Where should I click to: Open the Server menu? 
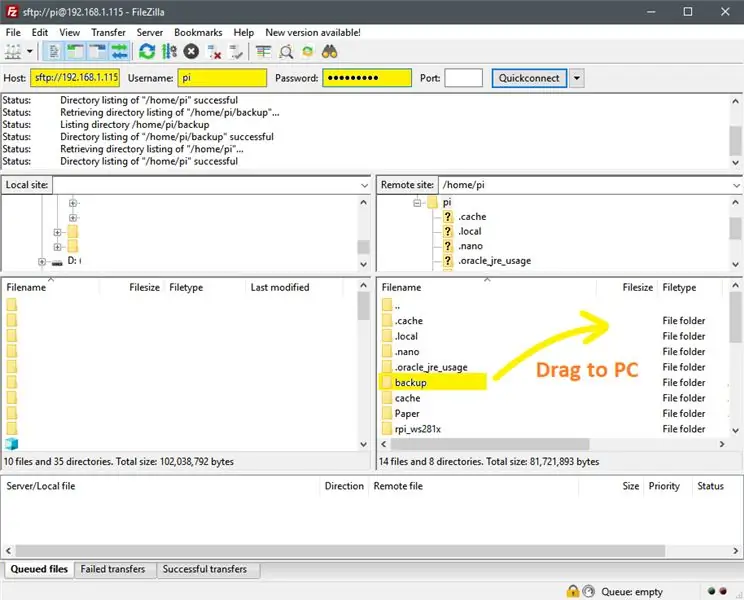point(149,32)
